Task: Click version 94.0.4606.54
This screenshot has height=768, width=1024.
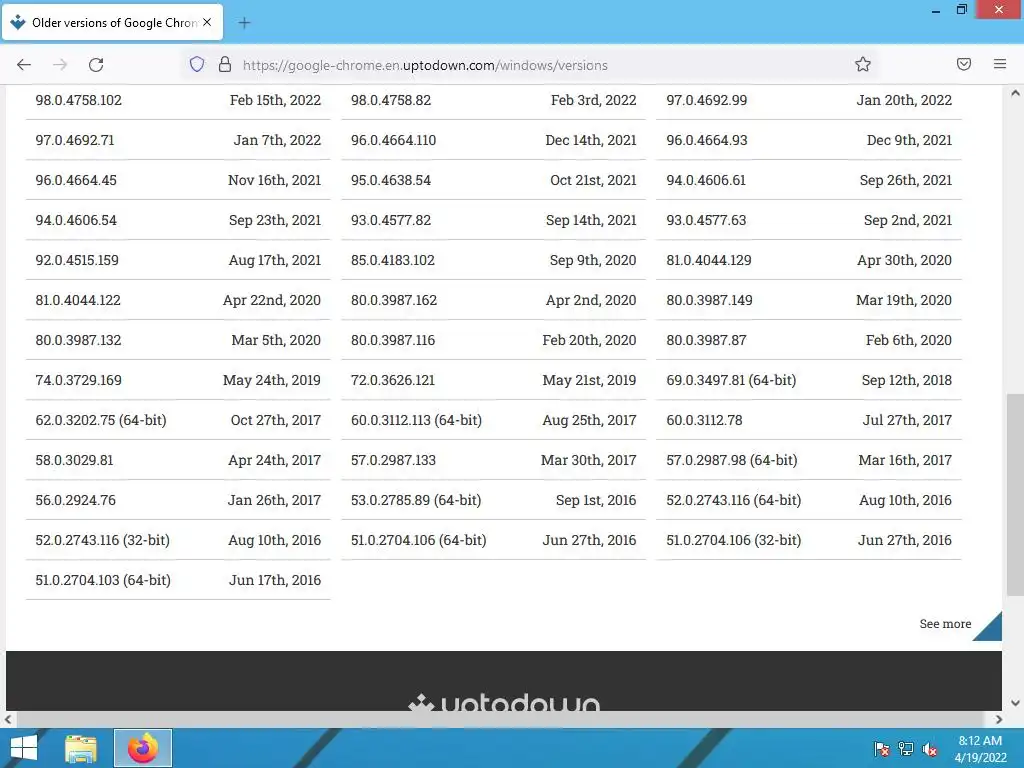Action: 178,220
